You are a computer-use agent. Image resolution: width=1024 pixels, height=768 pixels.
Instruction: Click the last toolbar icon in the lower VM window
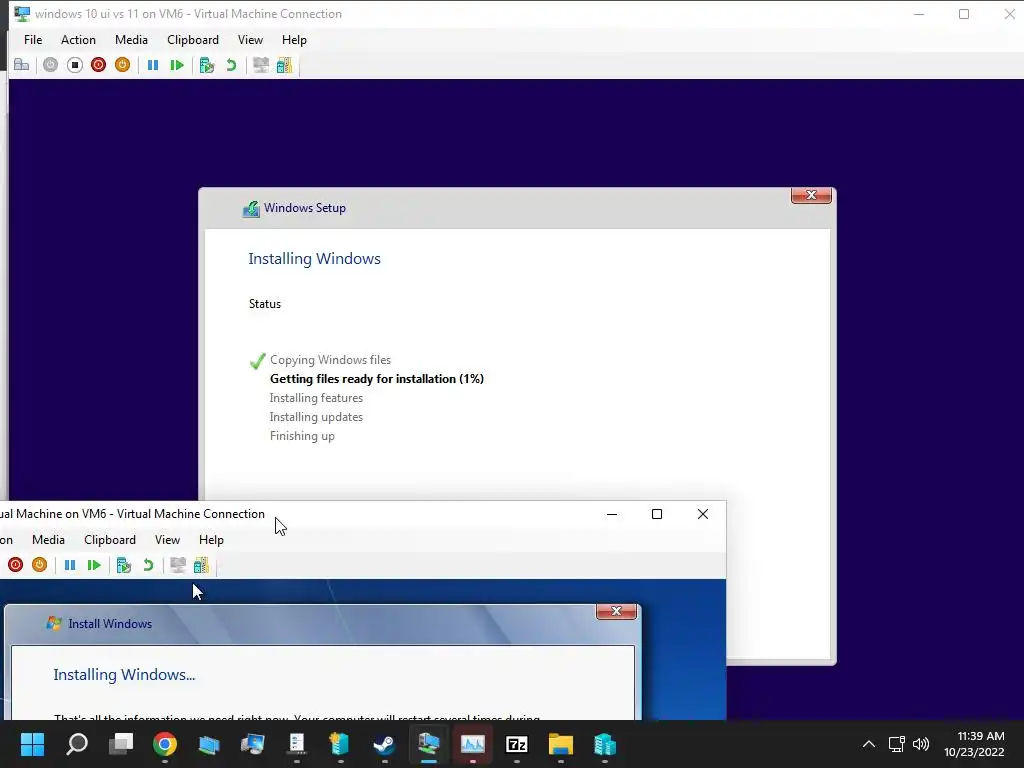(202, 565)
